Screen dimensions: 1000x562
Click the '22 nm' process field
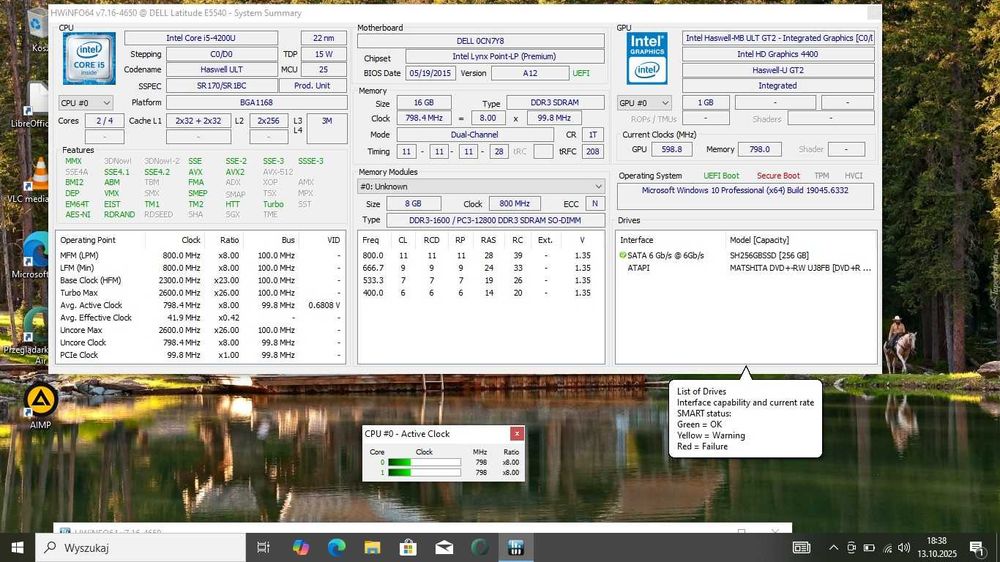coord(323,38)
